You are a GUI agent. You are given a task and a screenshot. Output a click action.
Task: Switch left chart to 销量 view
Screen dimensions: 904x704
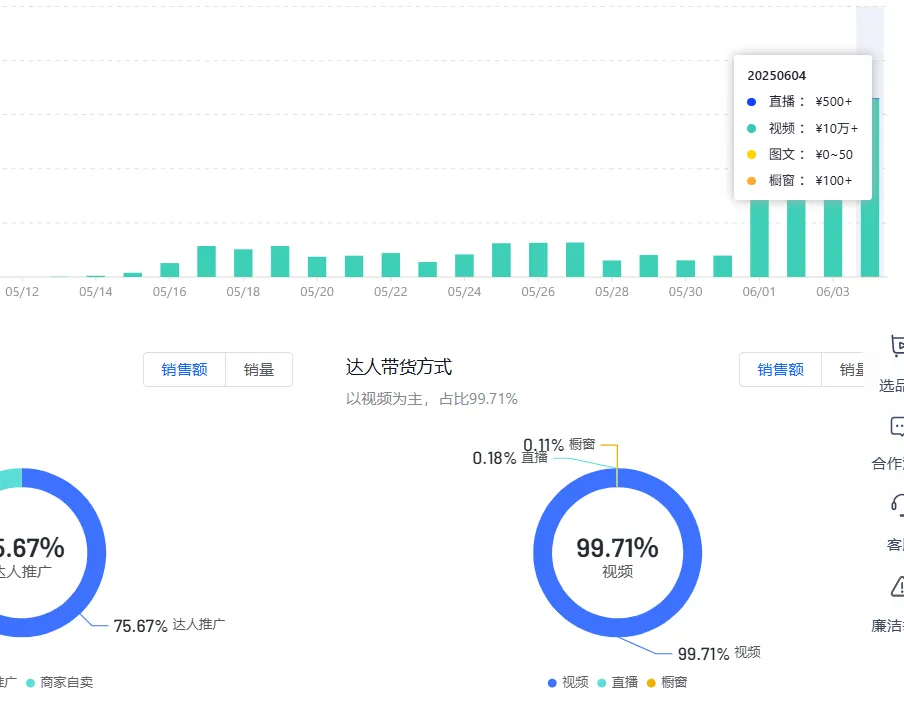[x=259, y=369]
